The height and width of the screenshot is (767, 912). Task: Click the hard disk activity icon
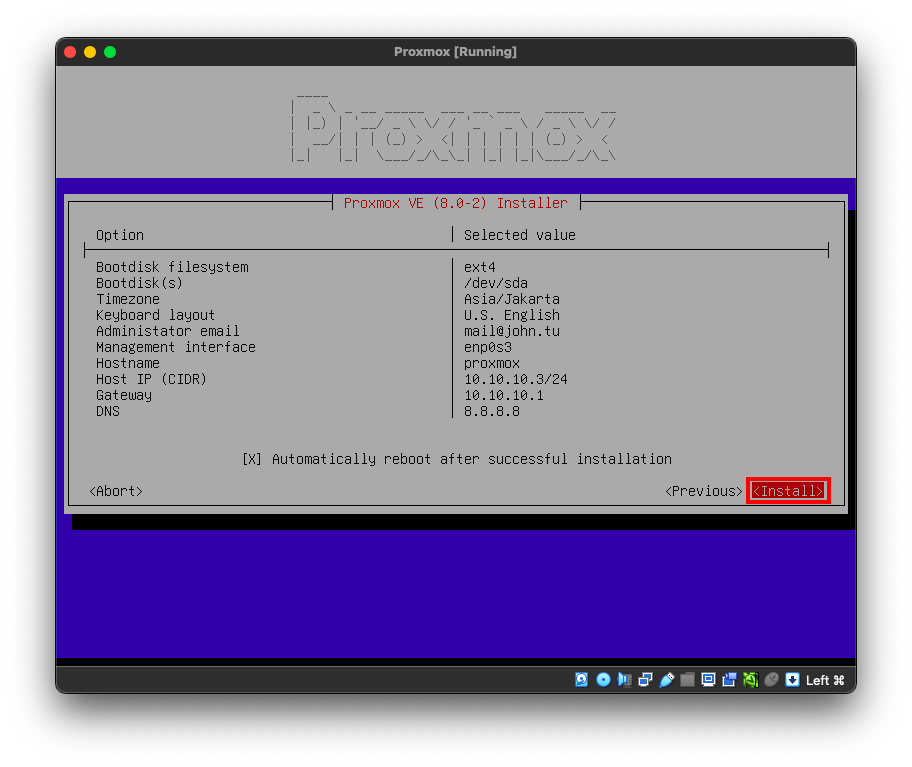[x=581, y=679]
